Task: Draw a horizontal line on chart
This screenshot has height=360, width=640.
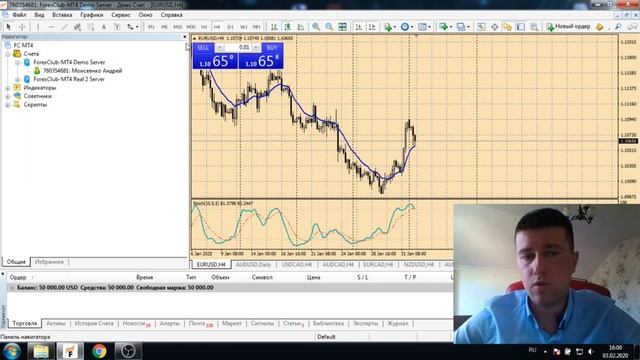Action: (x=51, y=27)
